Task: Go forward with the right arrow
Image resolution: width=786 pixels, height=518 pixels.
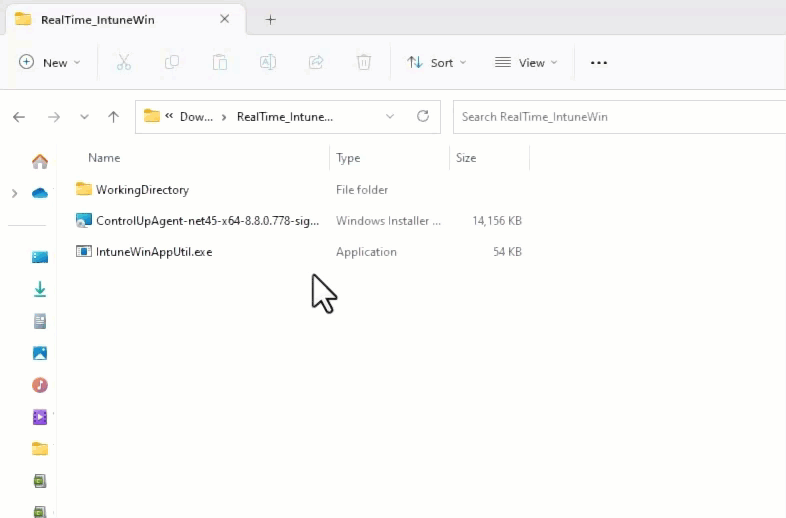Action: (54, 117)
